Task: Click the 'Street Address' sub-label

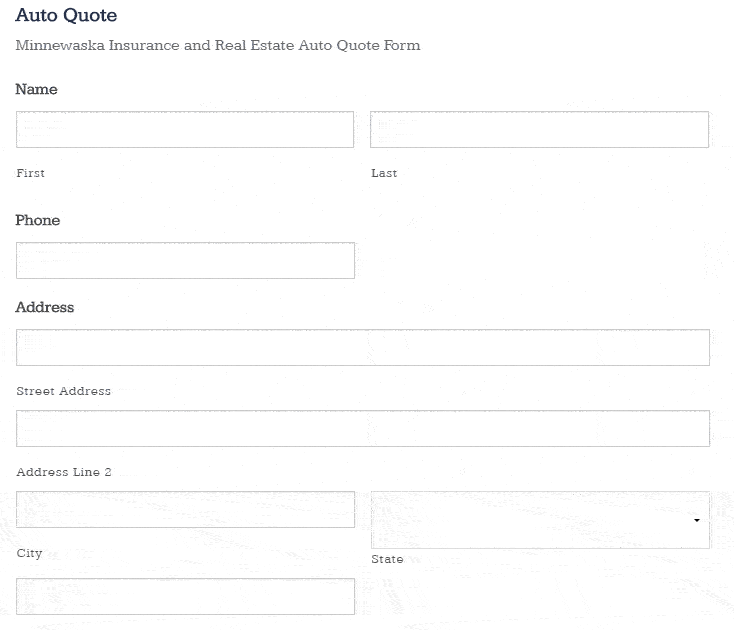Action: 64,391
